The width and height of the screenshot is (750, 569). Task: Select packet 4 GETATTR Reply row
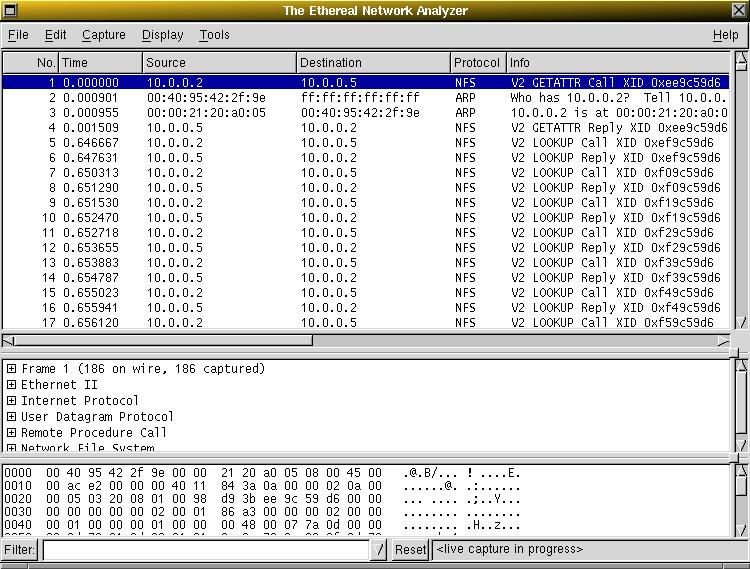pos(366,128)
